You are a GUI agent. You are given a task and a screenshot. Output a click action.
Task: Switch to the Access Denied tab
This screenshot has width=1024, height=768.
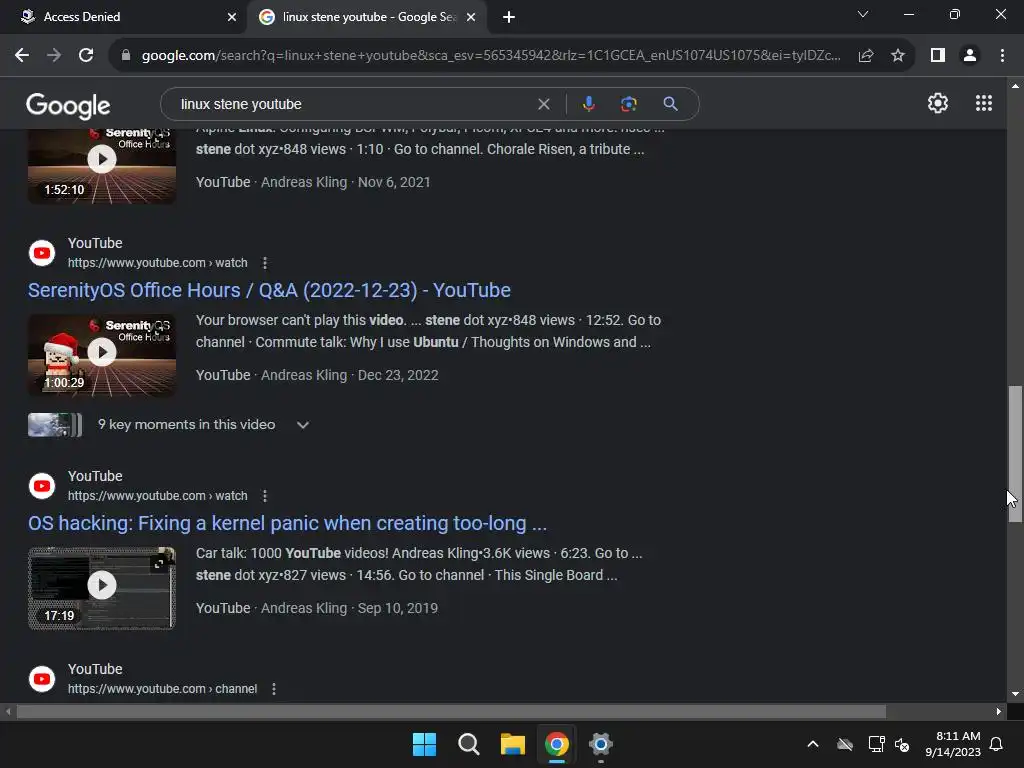point(122,17)
